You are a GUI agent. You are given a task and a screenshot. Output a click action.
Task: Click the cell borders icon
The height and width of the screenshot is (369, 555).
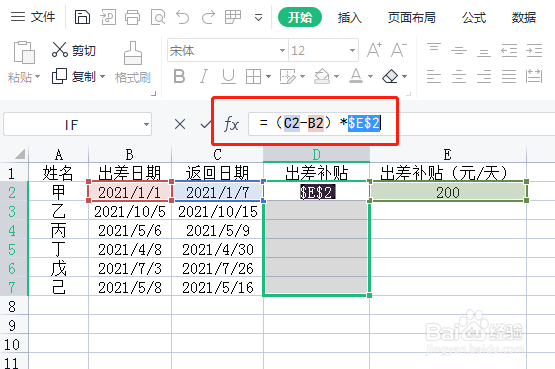[253, 76]
